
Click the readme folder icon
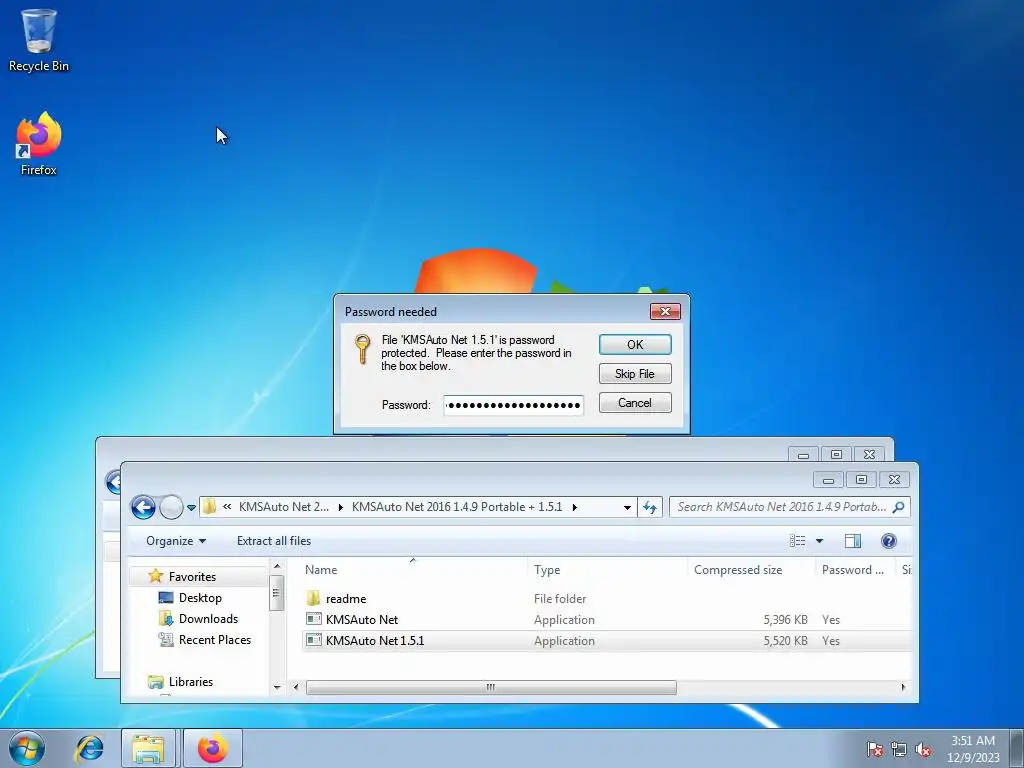coord(313,598)
